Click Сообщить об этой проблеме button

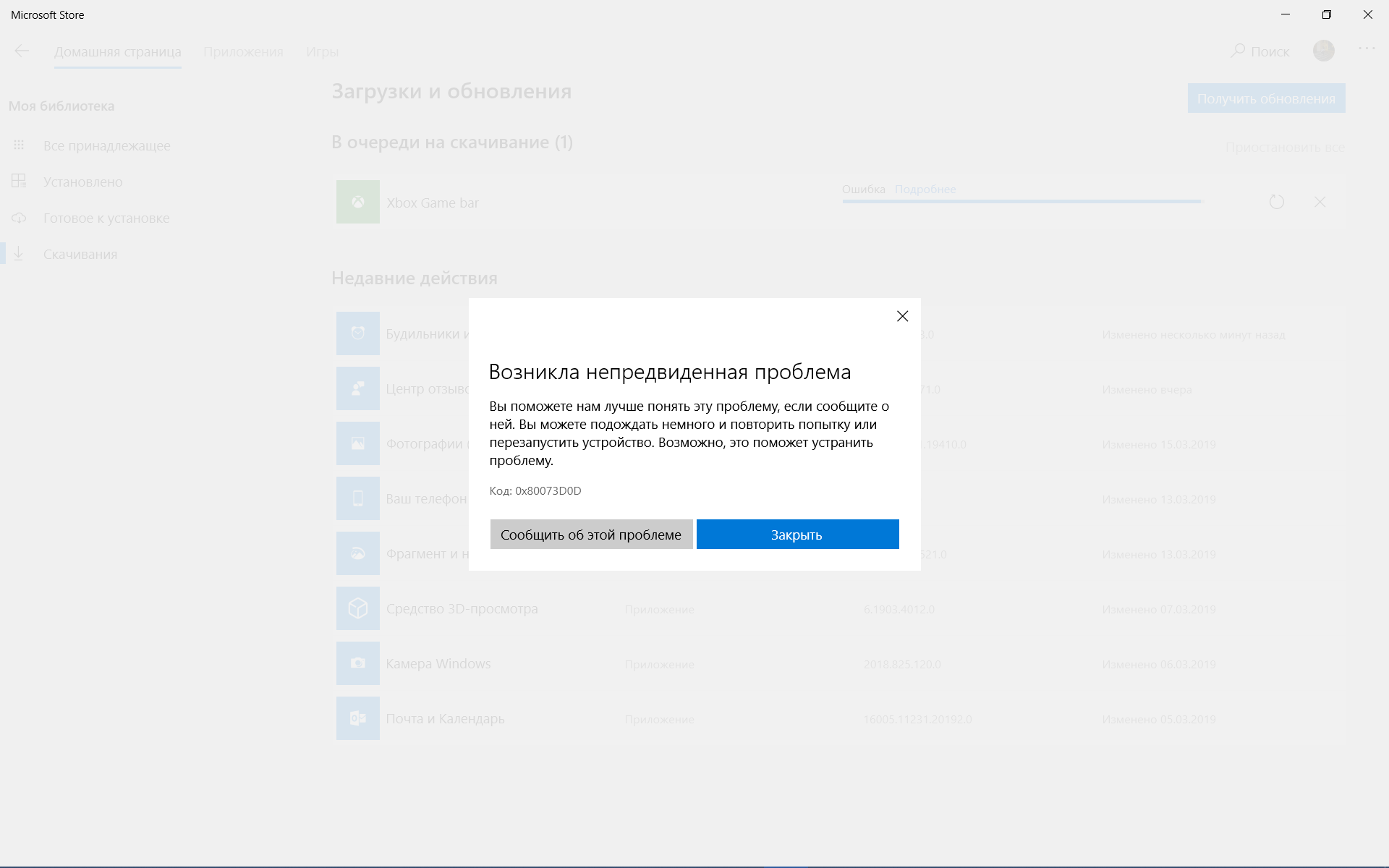click(592, 534)
